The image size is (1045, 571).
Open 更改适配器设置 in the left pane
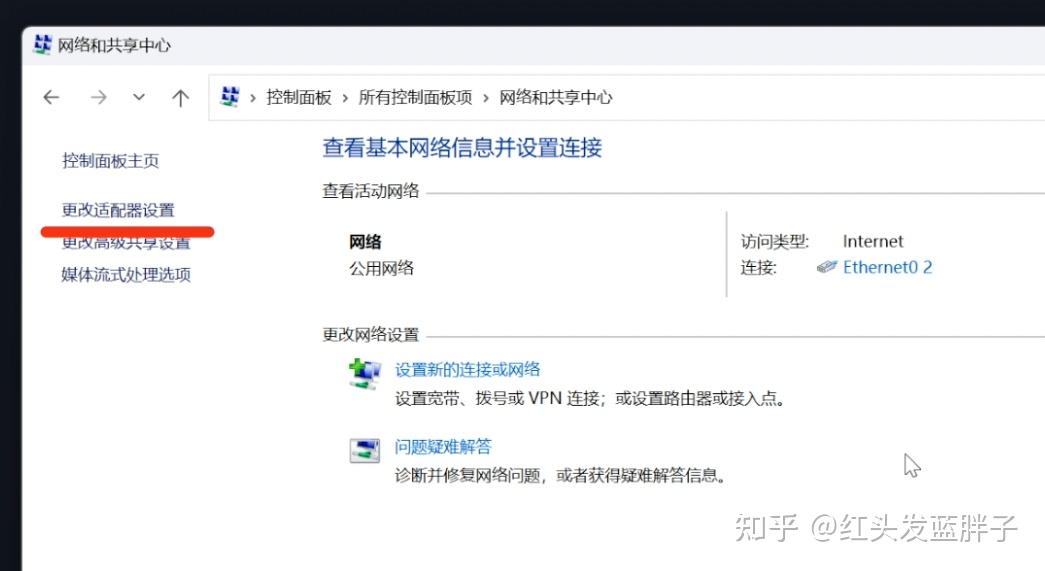[x=118, y=210]
